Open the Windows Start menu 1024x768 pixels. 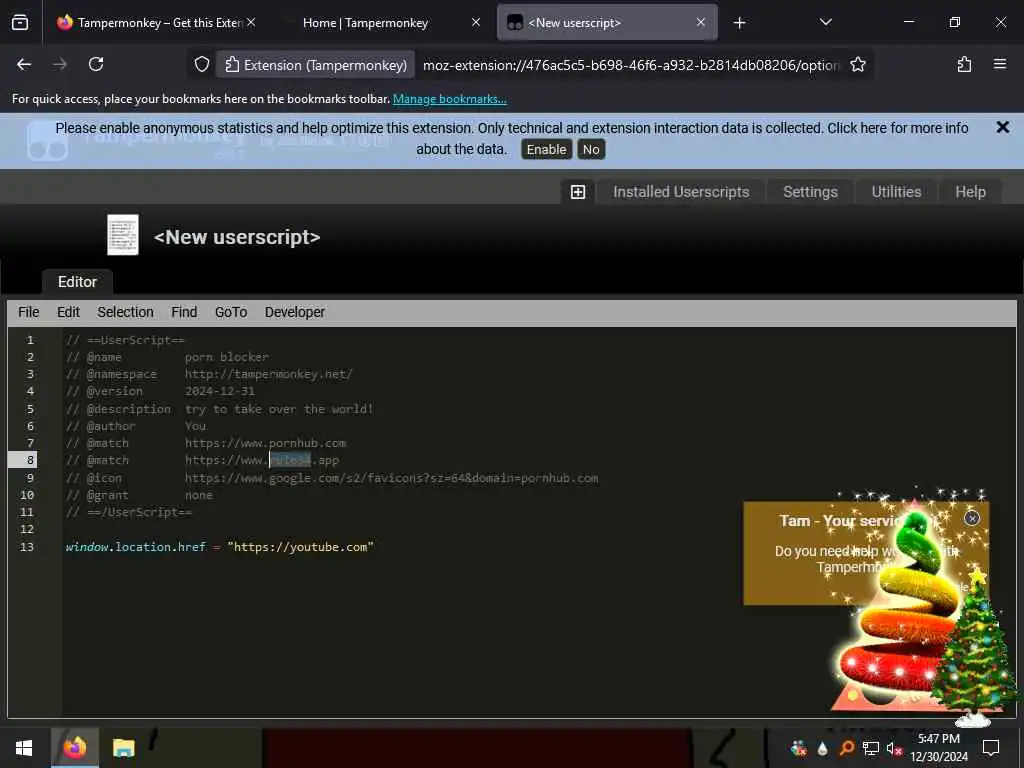(24, 748)
